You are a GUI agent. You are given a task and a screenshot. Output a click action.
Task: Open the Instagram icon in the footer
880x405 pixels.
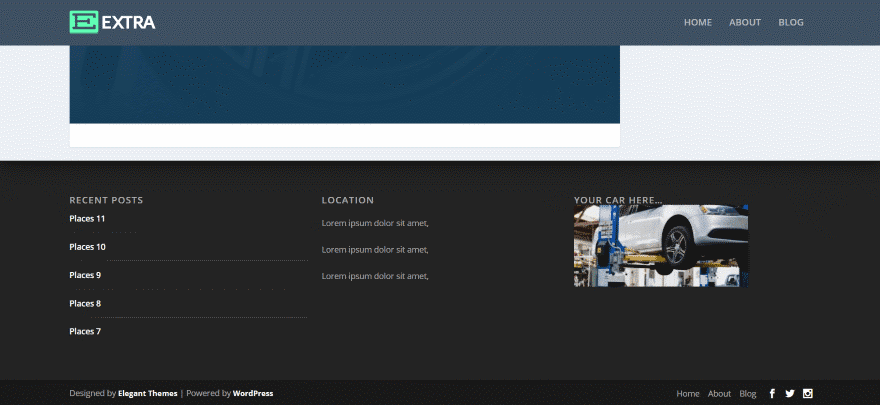pos(808,394)
